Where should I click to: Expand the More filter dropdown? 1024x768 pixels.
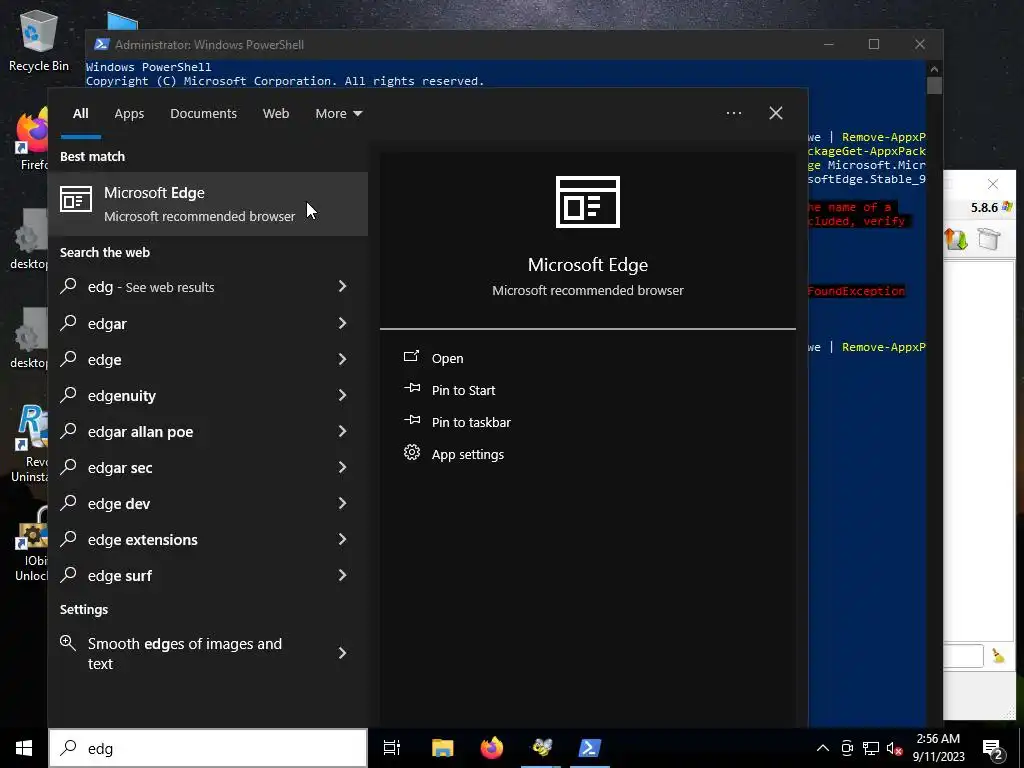tap(338, 113)
